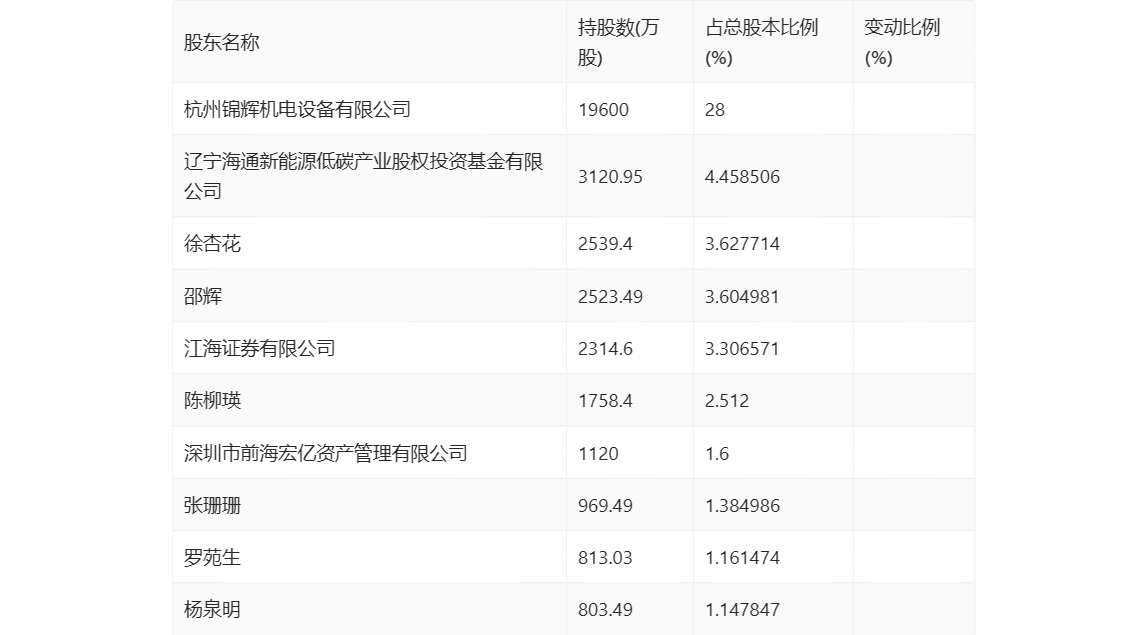Select 辽宁海通新能源低碳产业股权投资基金有限公司 row name
This screenshot has width=1148, height=635.
coord(363,176)
